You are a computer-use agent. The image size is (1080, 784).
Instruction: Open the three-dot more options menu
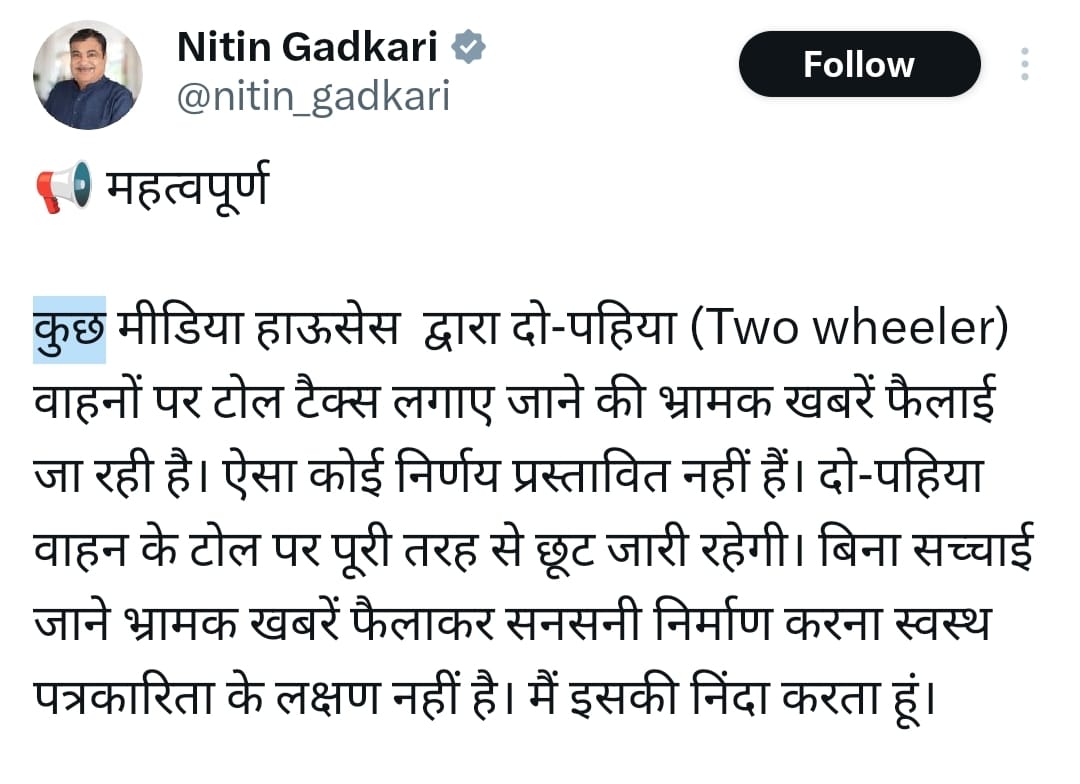1024,64
